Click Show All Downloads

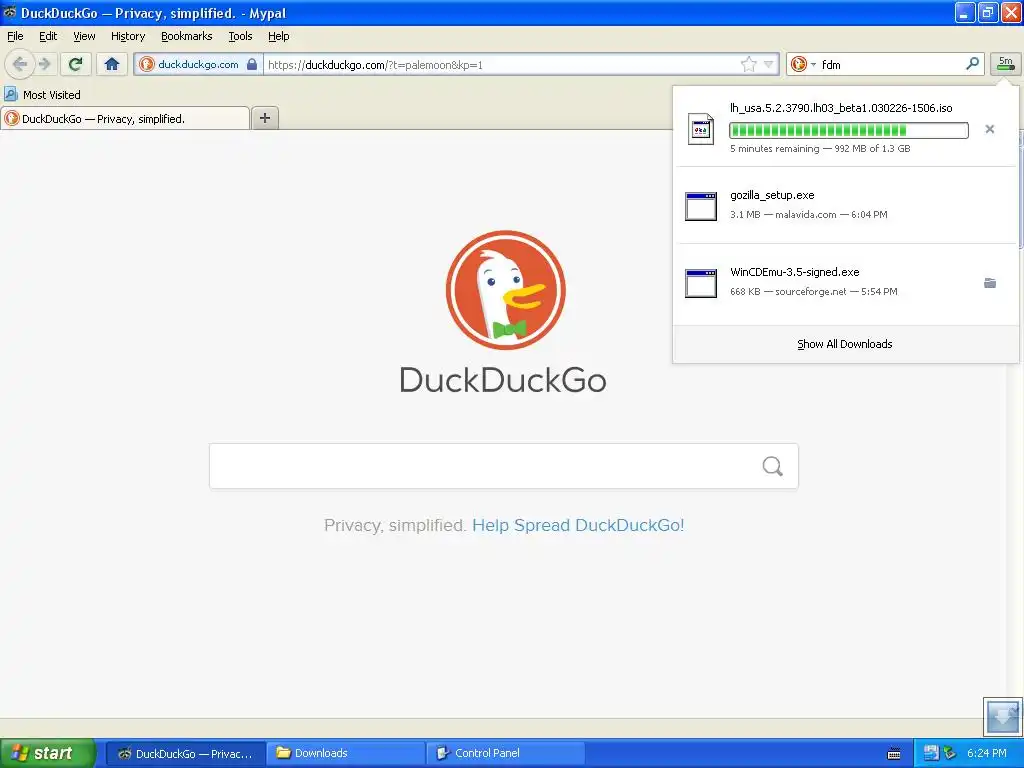point(844,344)
